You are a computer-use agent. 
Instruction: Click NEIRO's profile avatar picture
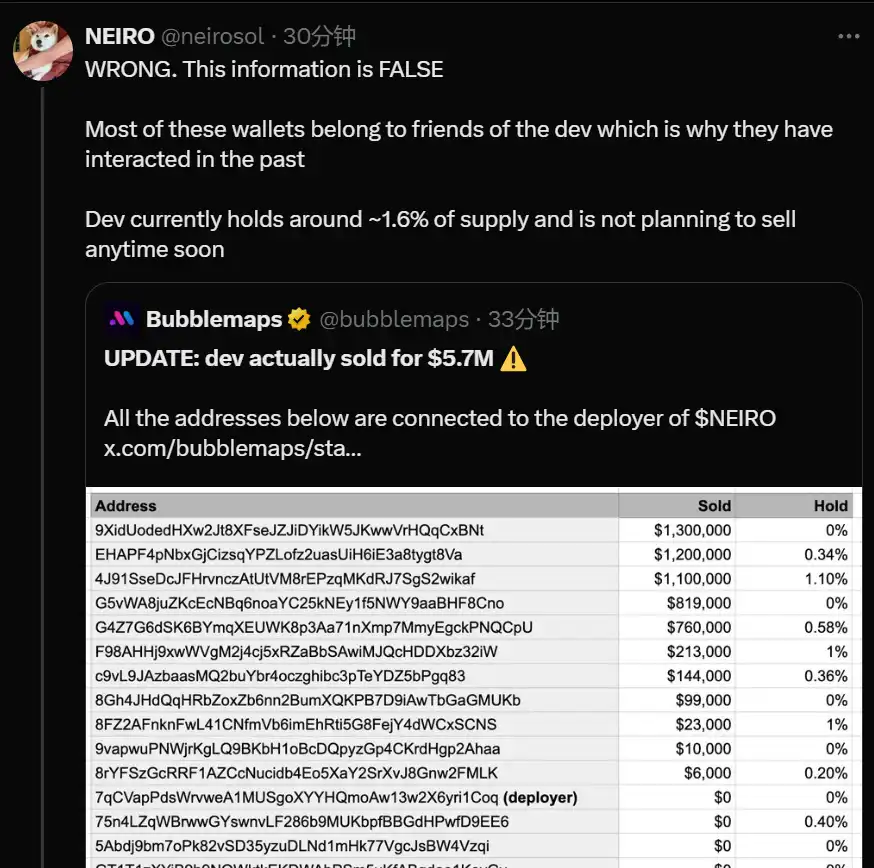(43, 51)
